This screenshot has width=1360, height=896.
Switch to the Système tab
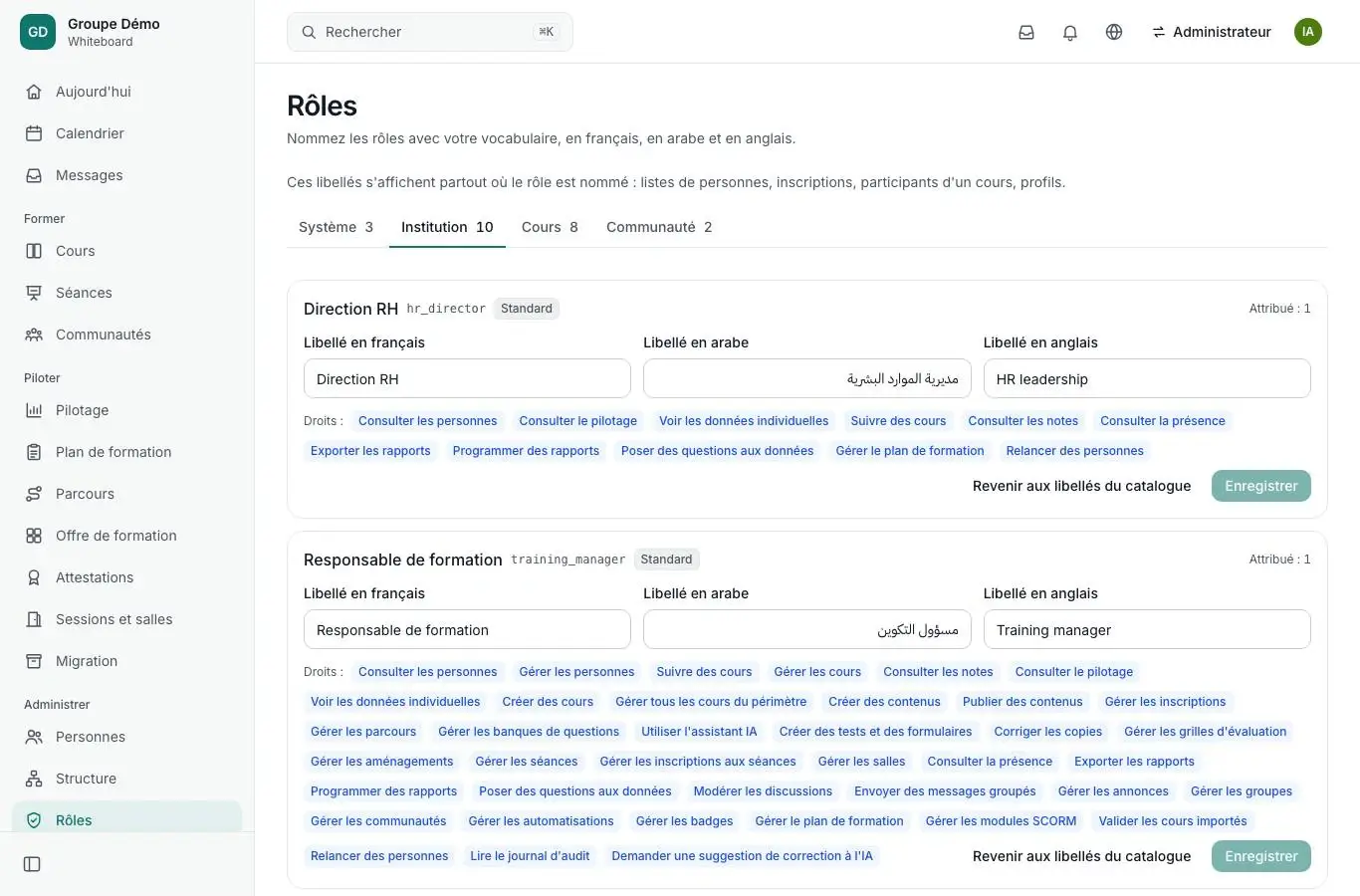[x=336, y=227]
